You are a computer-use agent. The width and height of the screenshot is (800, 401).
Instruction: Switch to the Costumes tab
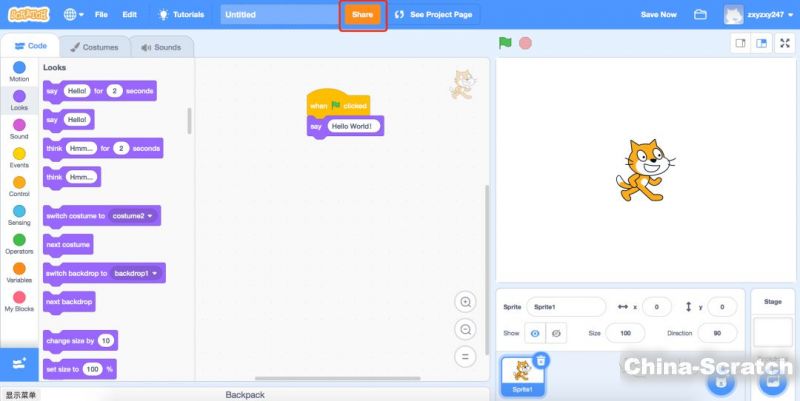coord(93,47)
